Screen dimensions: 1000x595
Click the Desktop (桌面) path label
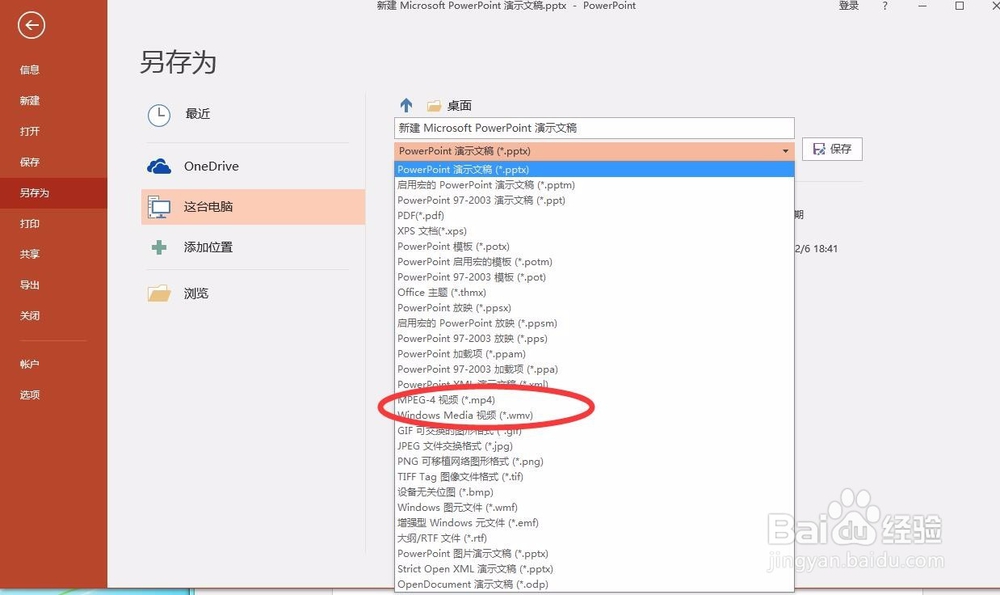pos(459,106)
